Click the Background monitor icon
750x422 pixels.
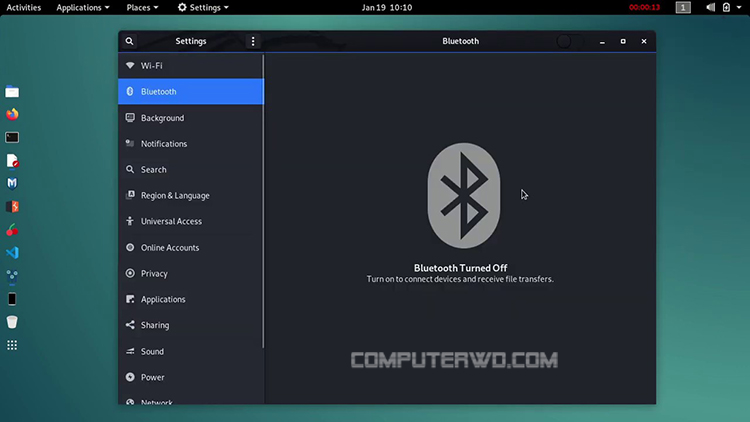point(130,117)
